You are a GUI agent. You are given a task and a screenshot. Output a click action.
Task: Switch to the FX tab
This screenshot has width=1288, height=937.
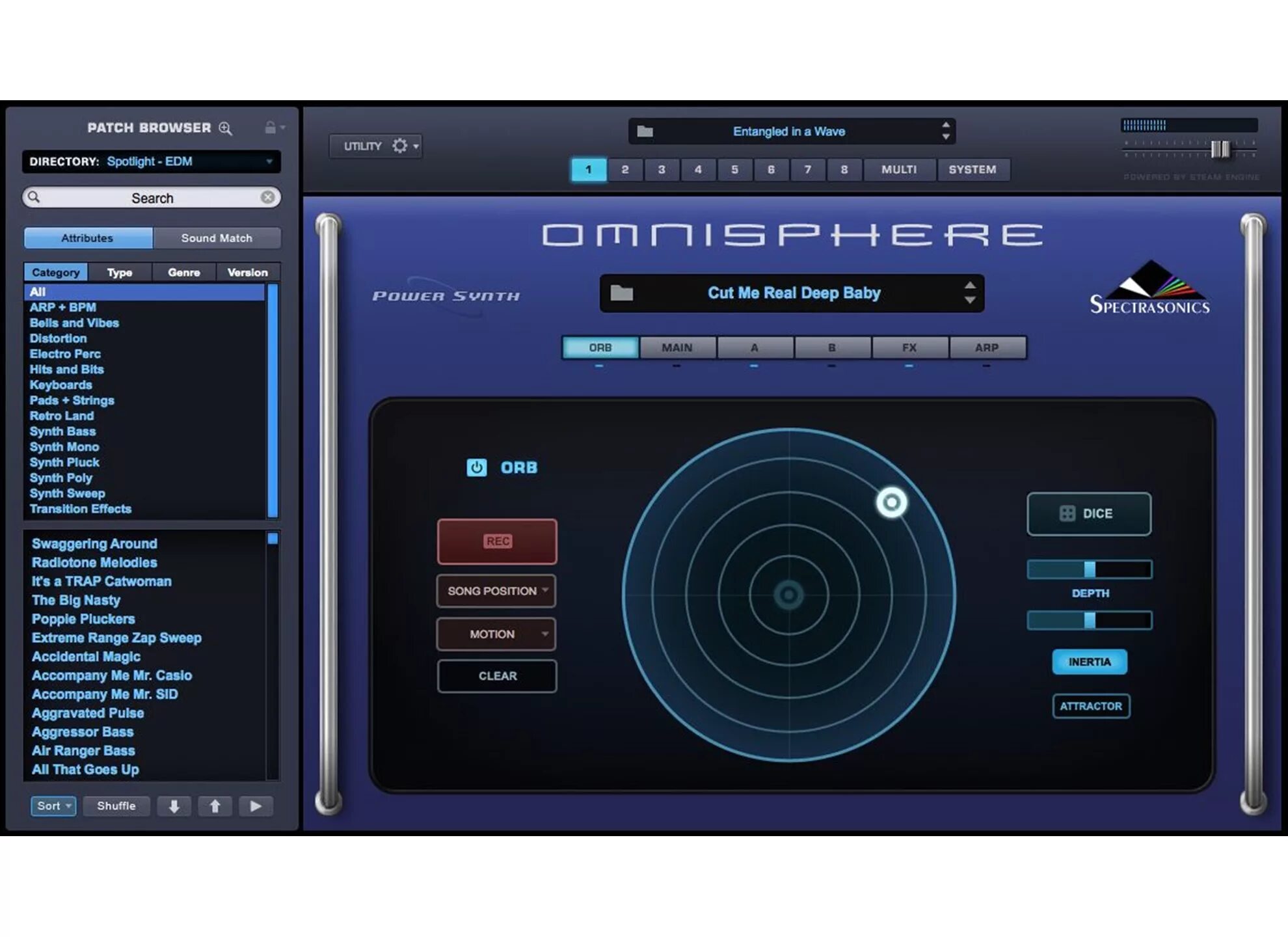point(909,347)
